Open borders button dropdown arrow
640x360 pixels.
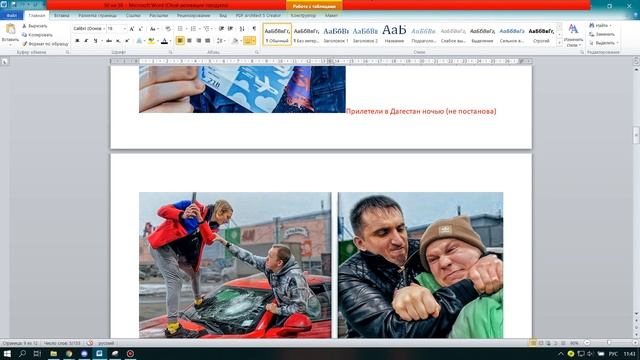tap(254, 41)
